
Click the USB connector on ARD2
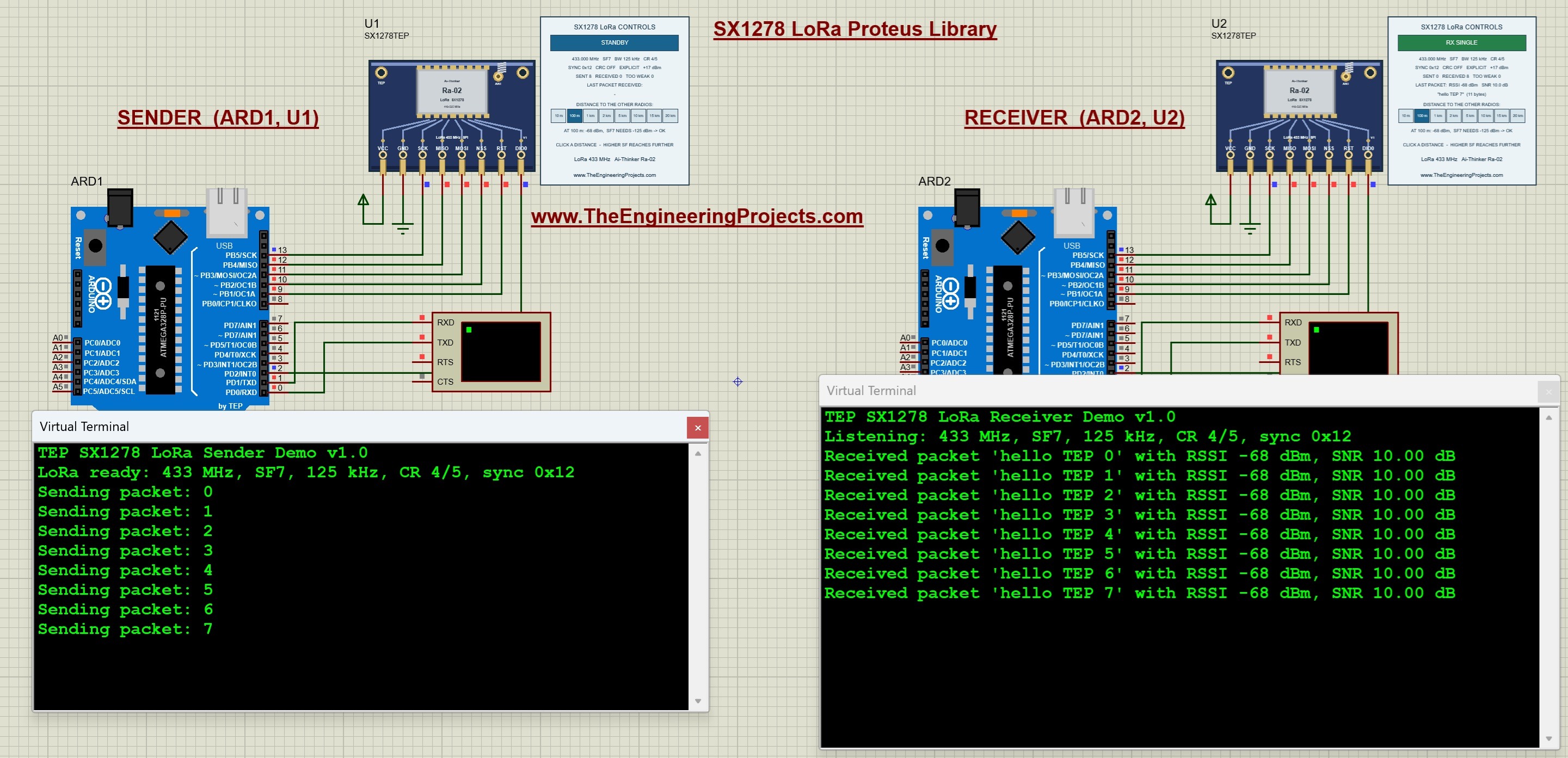coord(1074,212)
